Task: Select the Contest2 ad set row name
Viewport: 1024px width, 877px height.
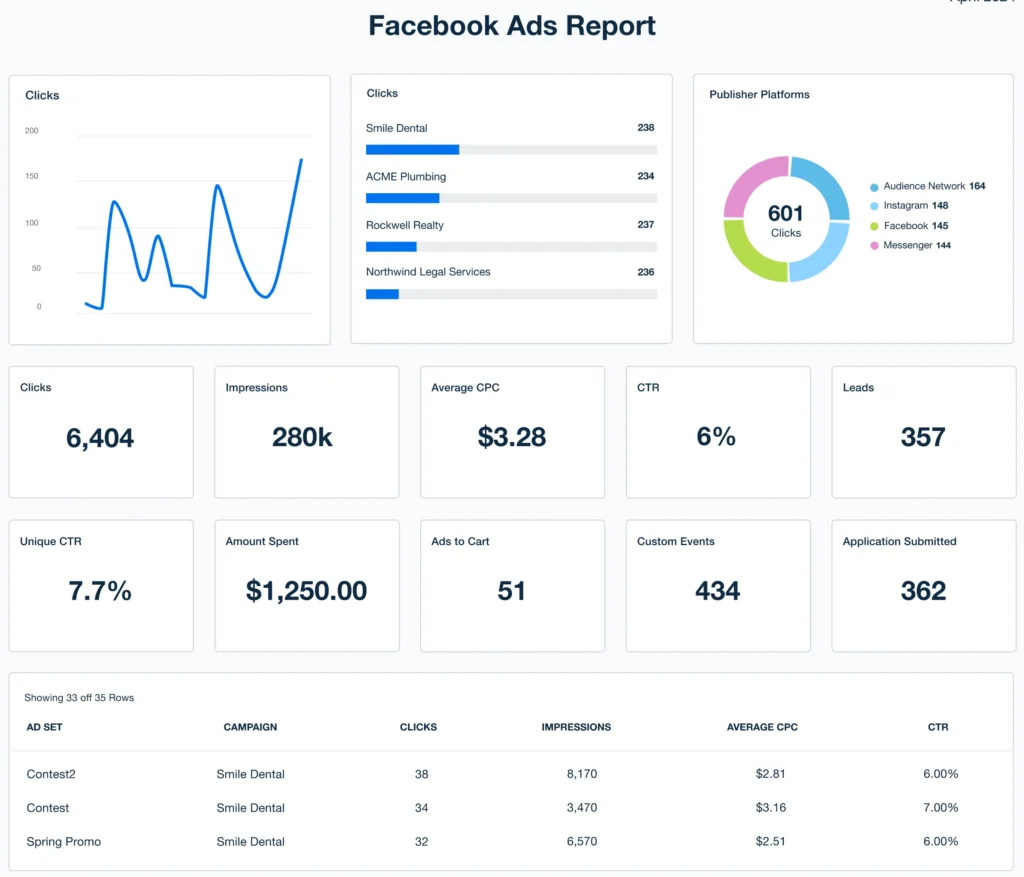Action: 51,774
